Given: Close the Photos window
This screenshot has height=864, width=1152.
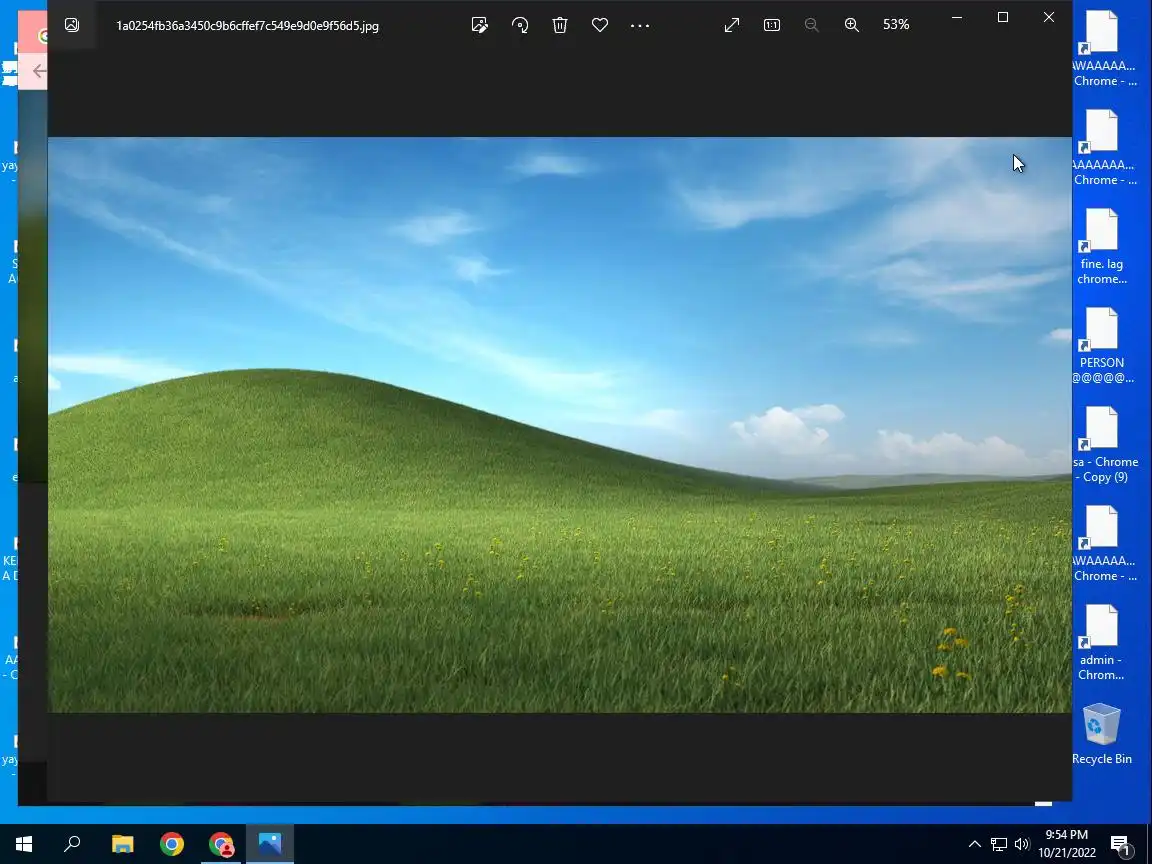Looking at the screenshot, I should pyautogui.click(x=1048, y=17).
